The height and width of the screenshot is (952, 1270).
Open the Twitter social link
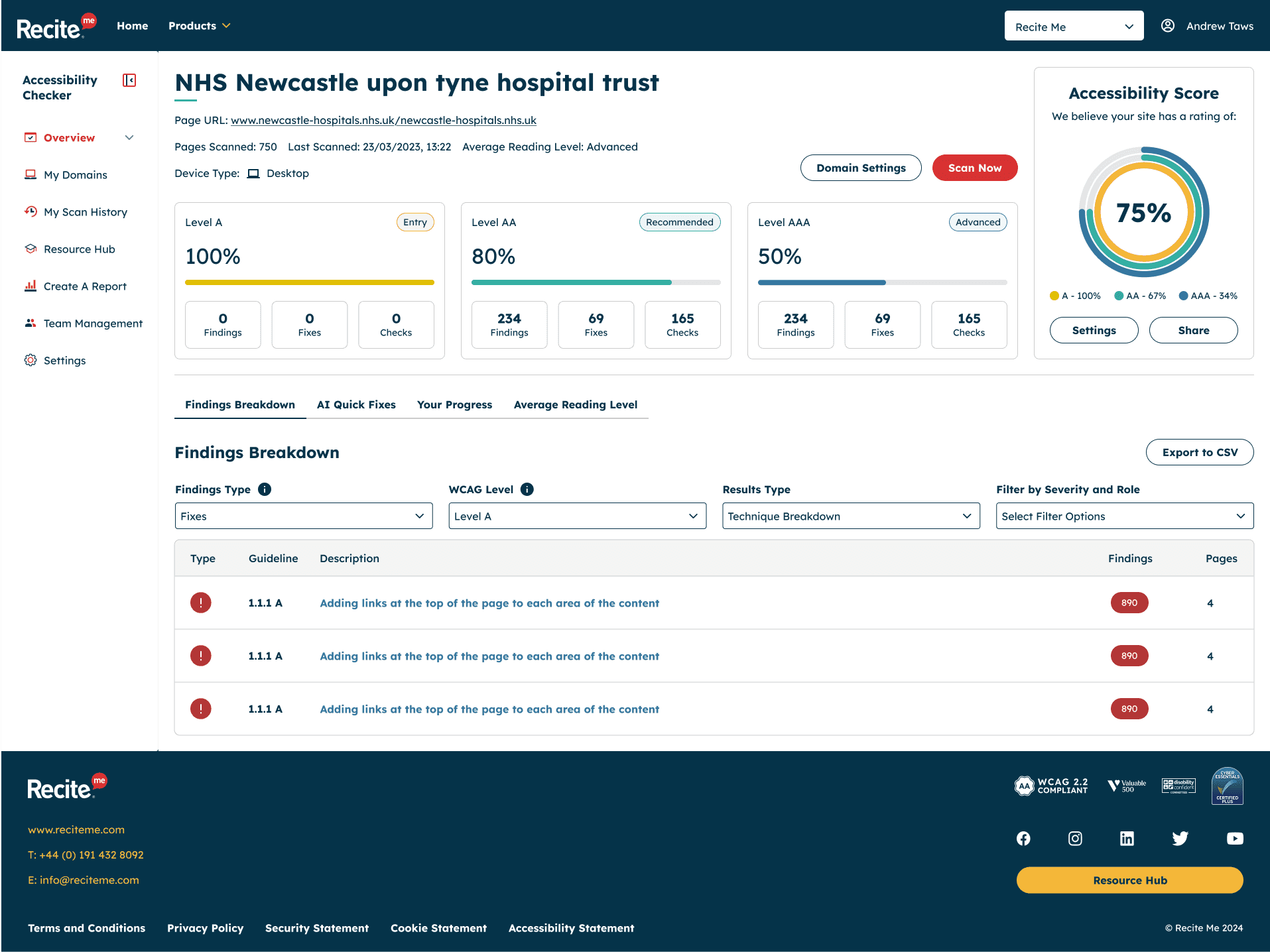1180,839
